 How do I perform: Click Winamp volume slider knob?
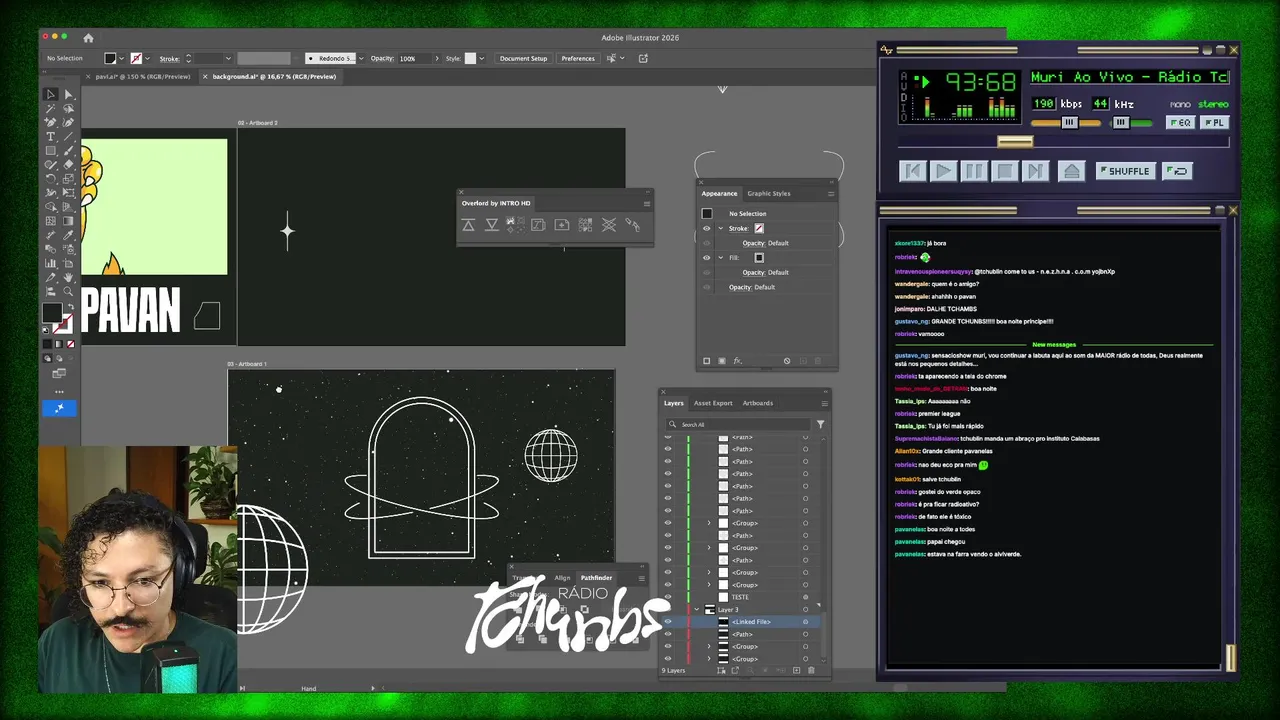1070,122
